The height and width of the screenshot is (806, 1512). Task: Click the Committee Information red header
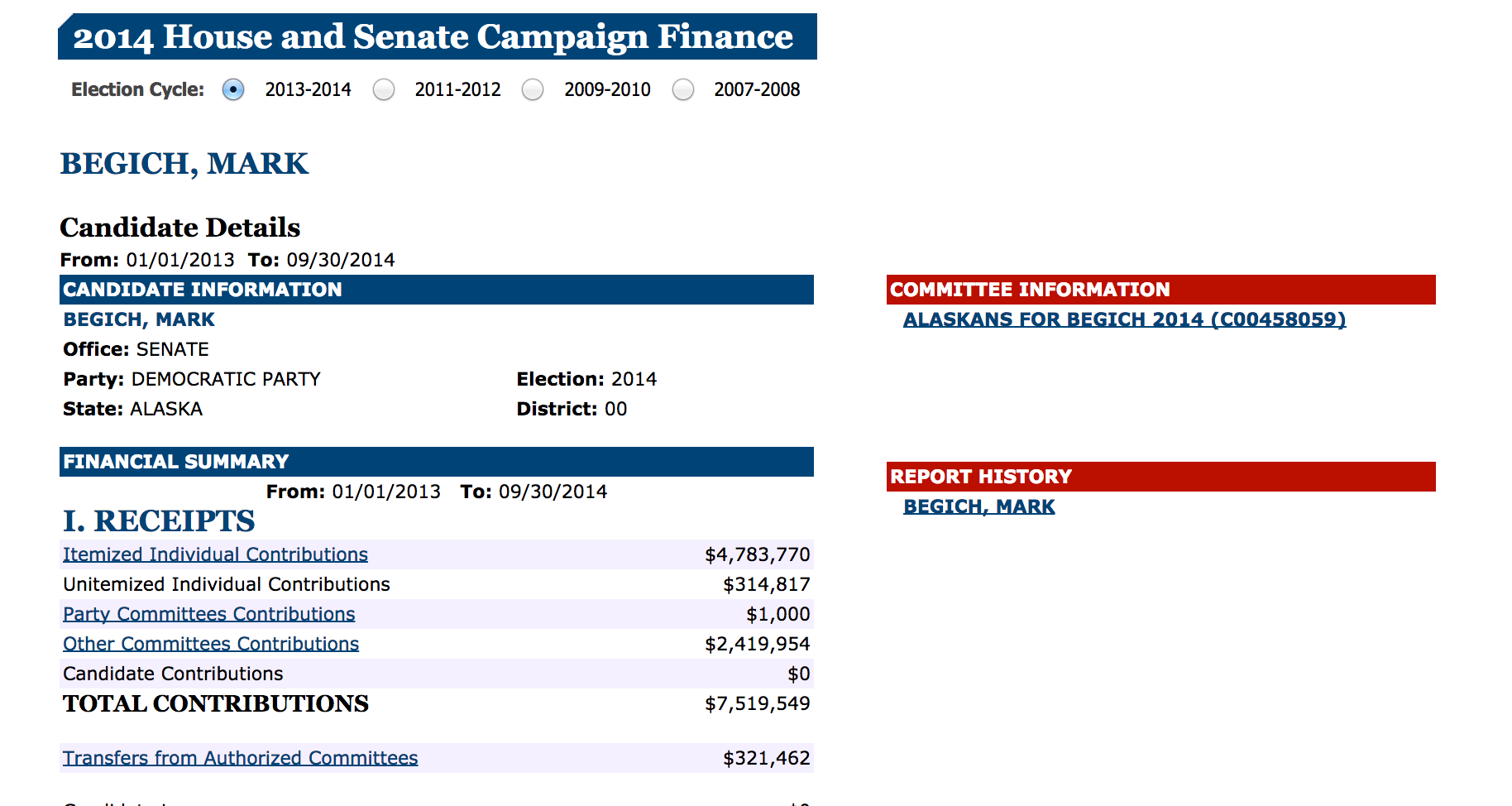point(1161,290)
